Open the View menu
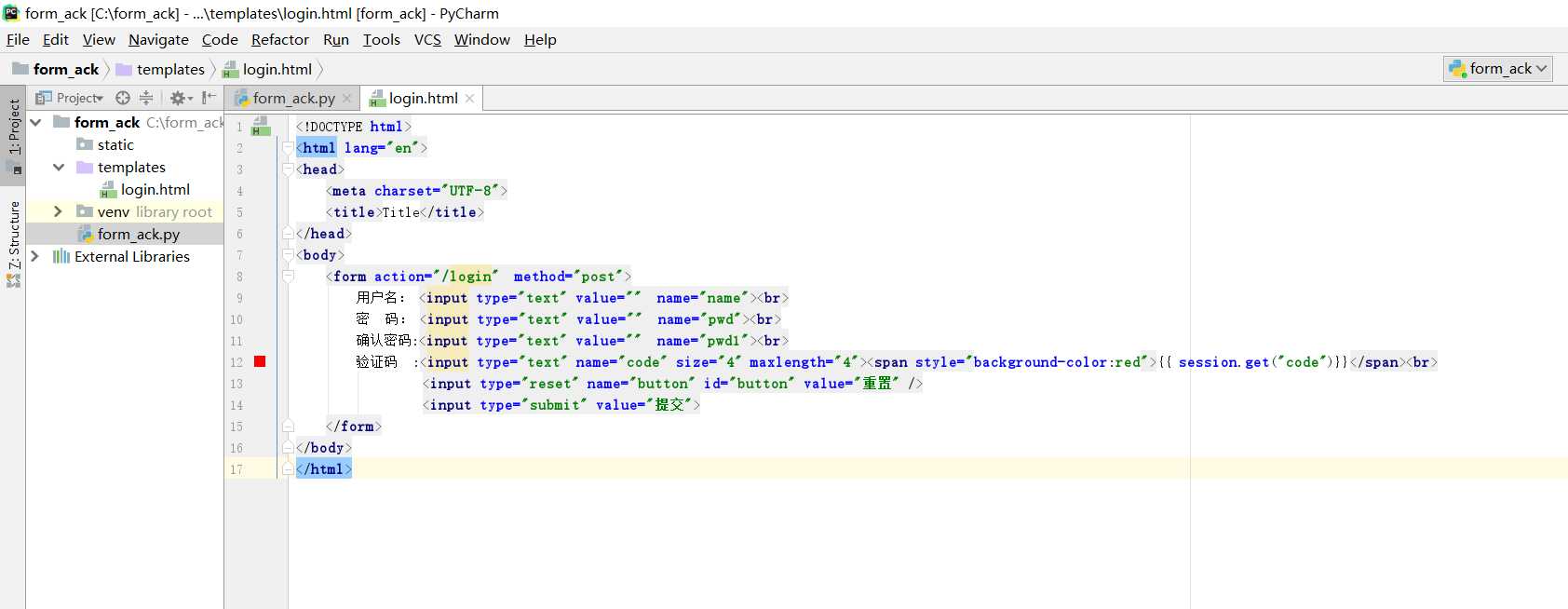 tap(99, 39)
